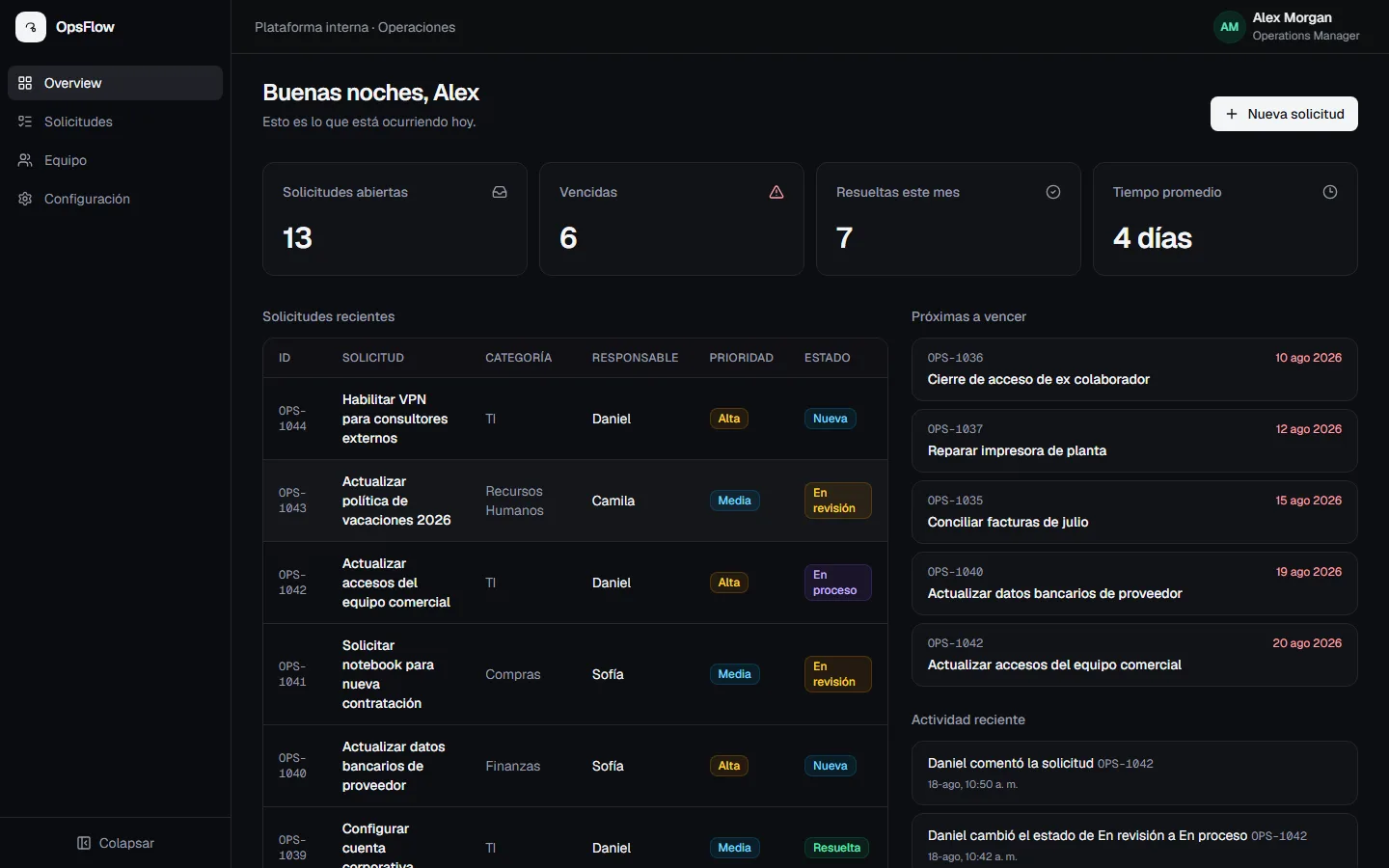Click the Media badge on row OPS-1043
This screenshot has width=1389, height=868.
point(735,501)
